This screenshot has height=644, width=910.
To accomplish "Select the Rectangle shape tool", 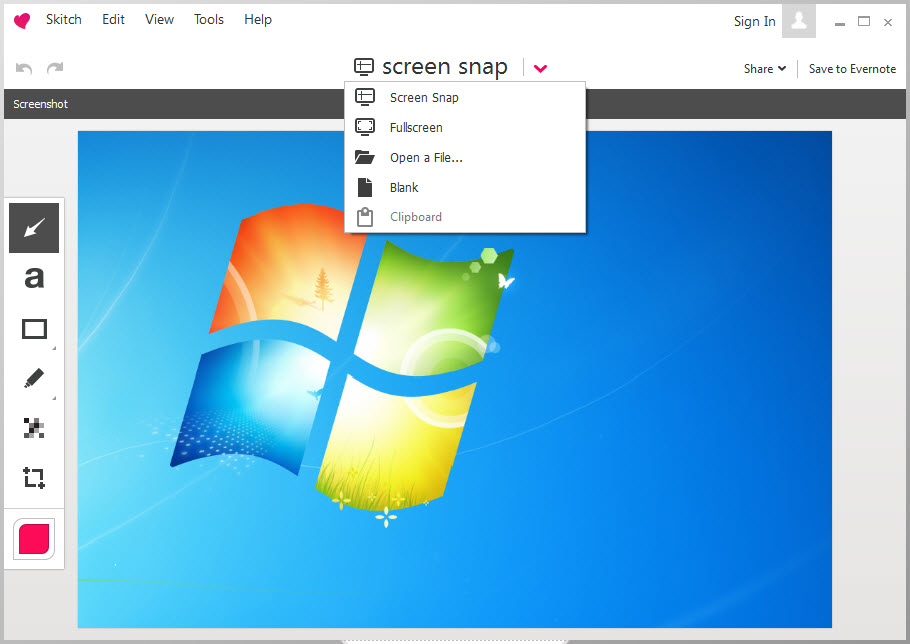I will [34, 328].
